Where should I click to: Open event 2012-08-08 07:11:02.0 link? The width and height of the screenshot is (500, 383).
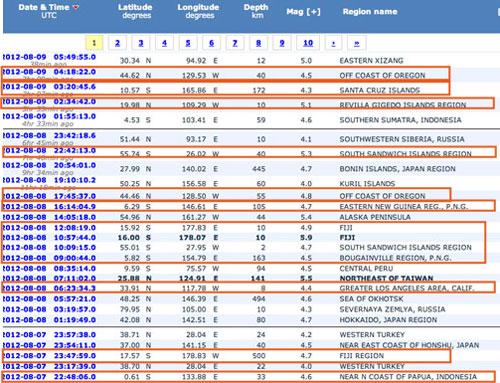49,278
